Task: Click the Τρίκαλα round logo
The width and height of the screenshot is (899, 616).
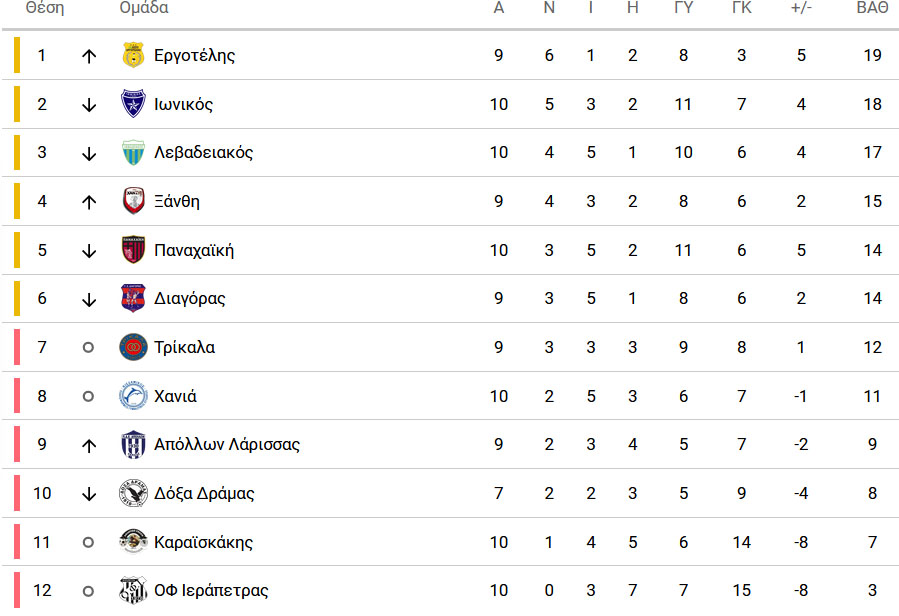Action: (x=133, y=347)
